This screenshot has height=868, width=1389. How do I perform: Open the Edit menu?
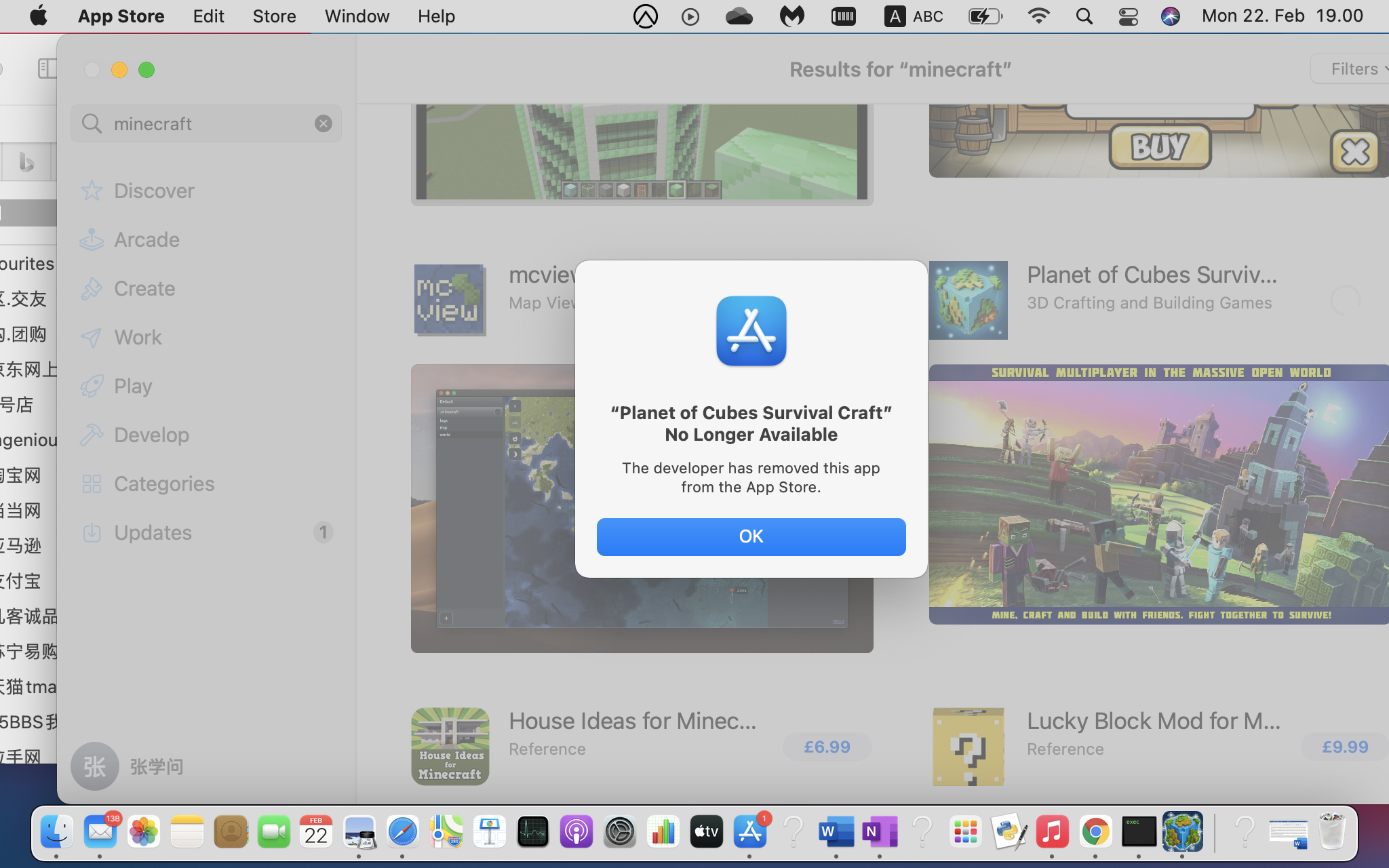click(x=208, y=16)
